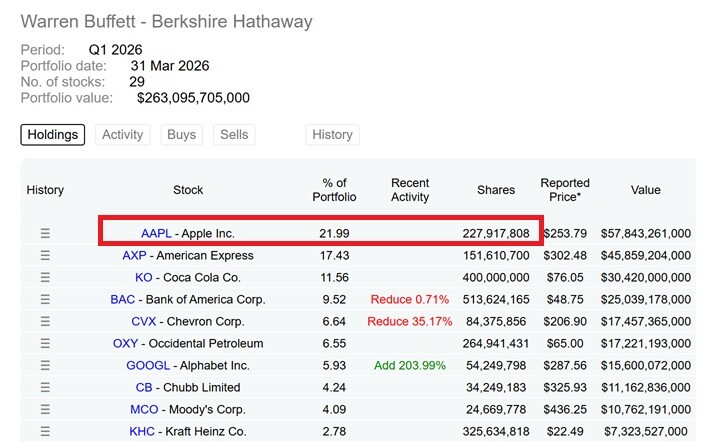Switch to the Activity tab
Image resolution: width=711 pixels, height=442 pixels.
[122, 135]
